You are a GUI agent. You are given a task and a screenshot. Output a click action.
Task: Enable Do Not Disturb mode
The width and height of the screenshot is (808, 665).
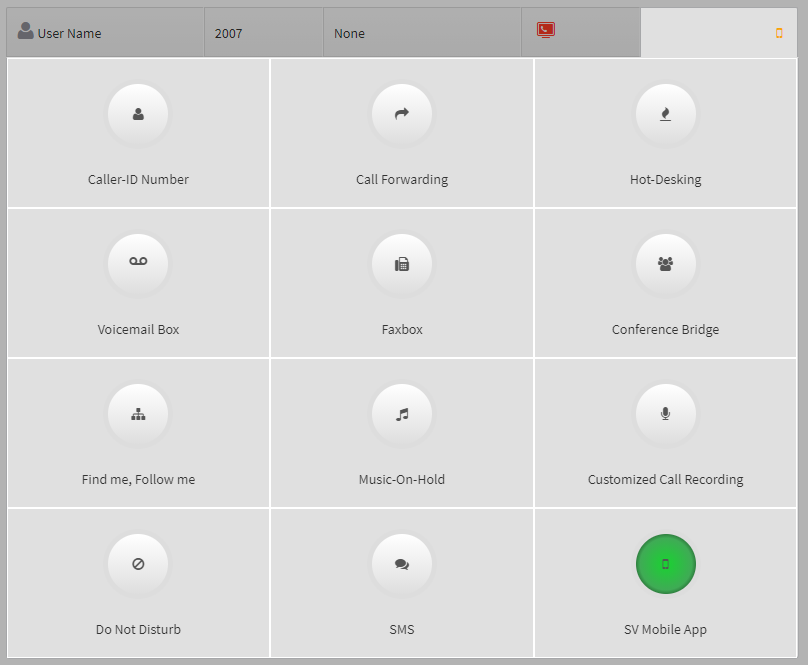(x=137, y=563)
